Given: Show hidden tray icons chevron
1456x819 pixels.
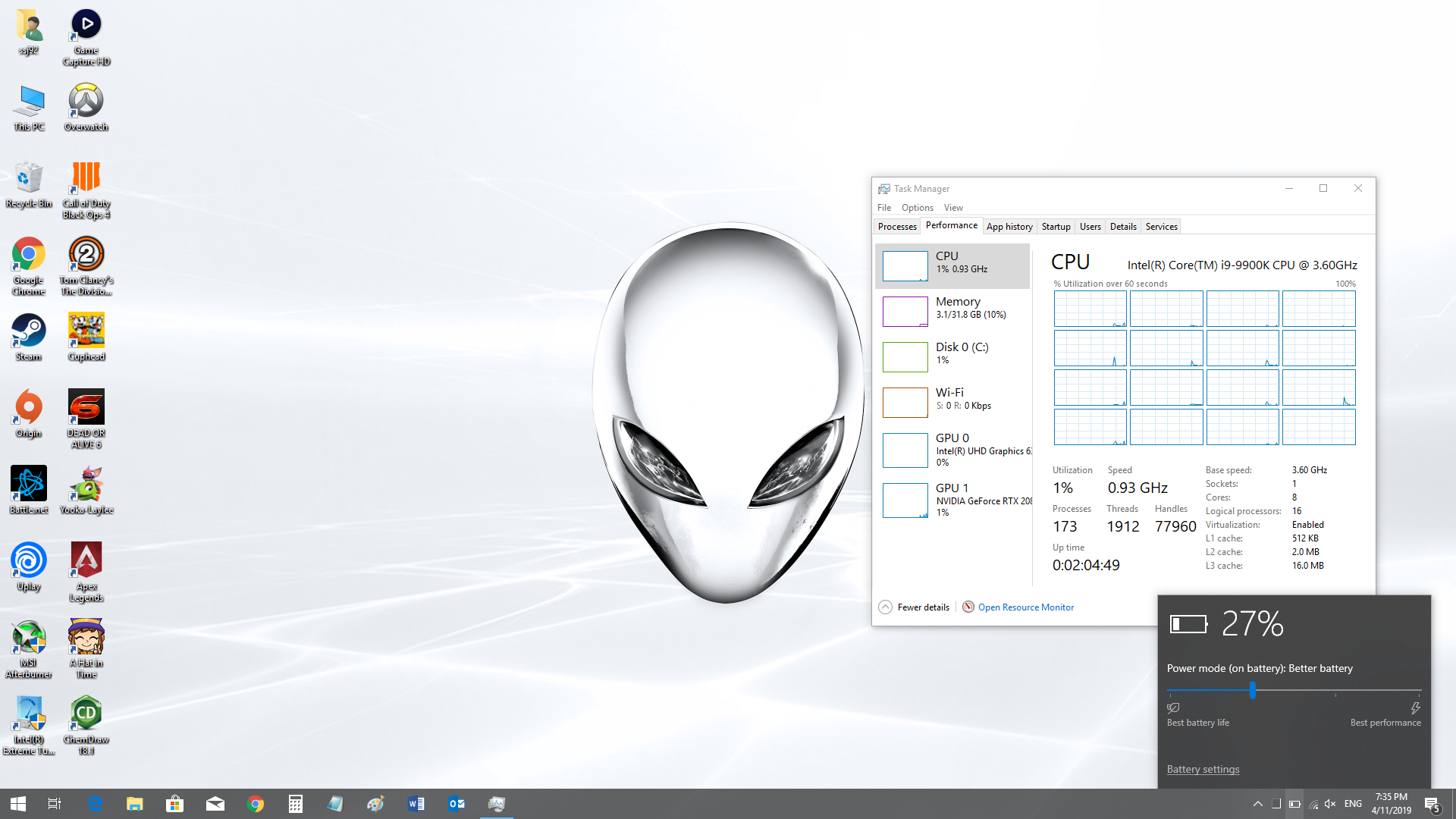Looking at the screenshot, I should pos(1258,804).
